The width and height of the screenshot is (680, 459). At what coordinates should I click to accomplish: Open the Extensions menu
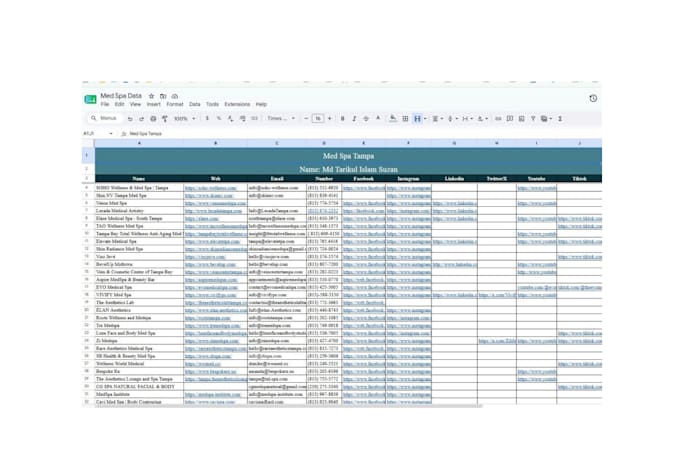[237, 105]
